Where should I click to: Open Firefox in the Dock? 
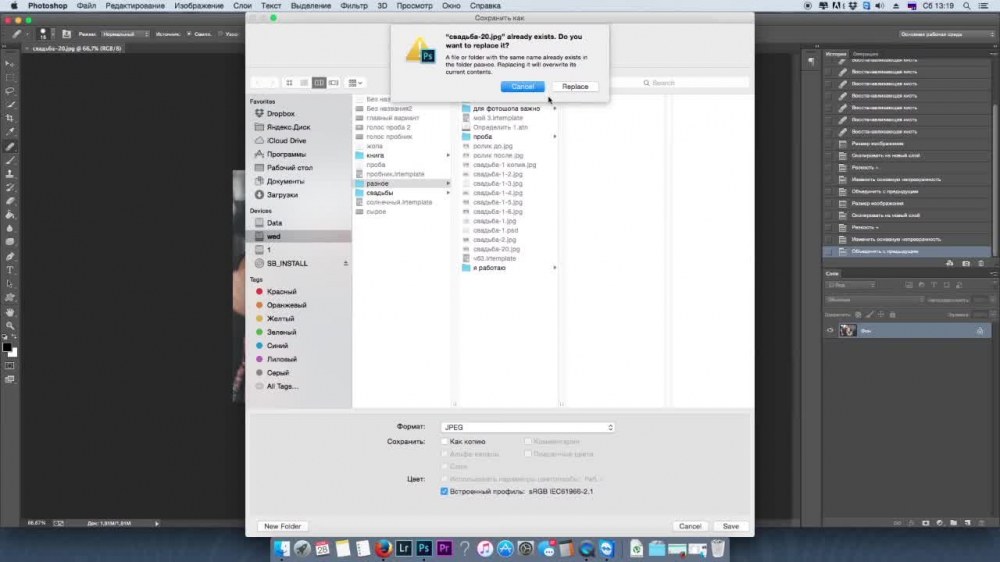tap(384, 548)
